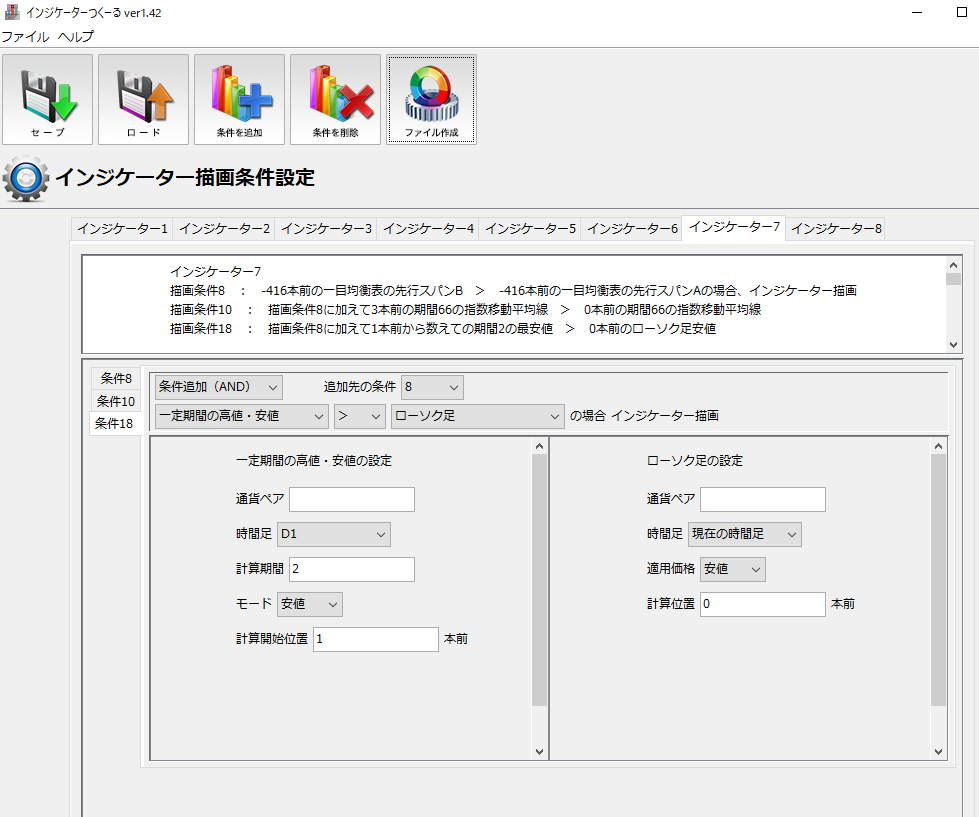This screenshot has height=817, width=979.
Task: Switch to the インジケーター8 tab
Action: click(x=836, y=229)
